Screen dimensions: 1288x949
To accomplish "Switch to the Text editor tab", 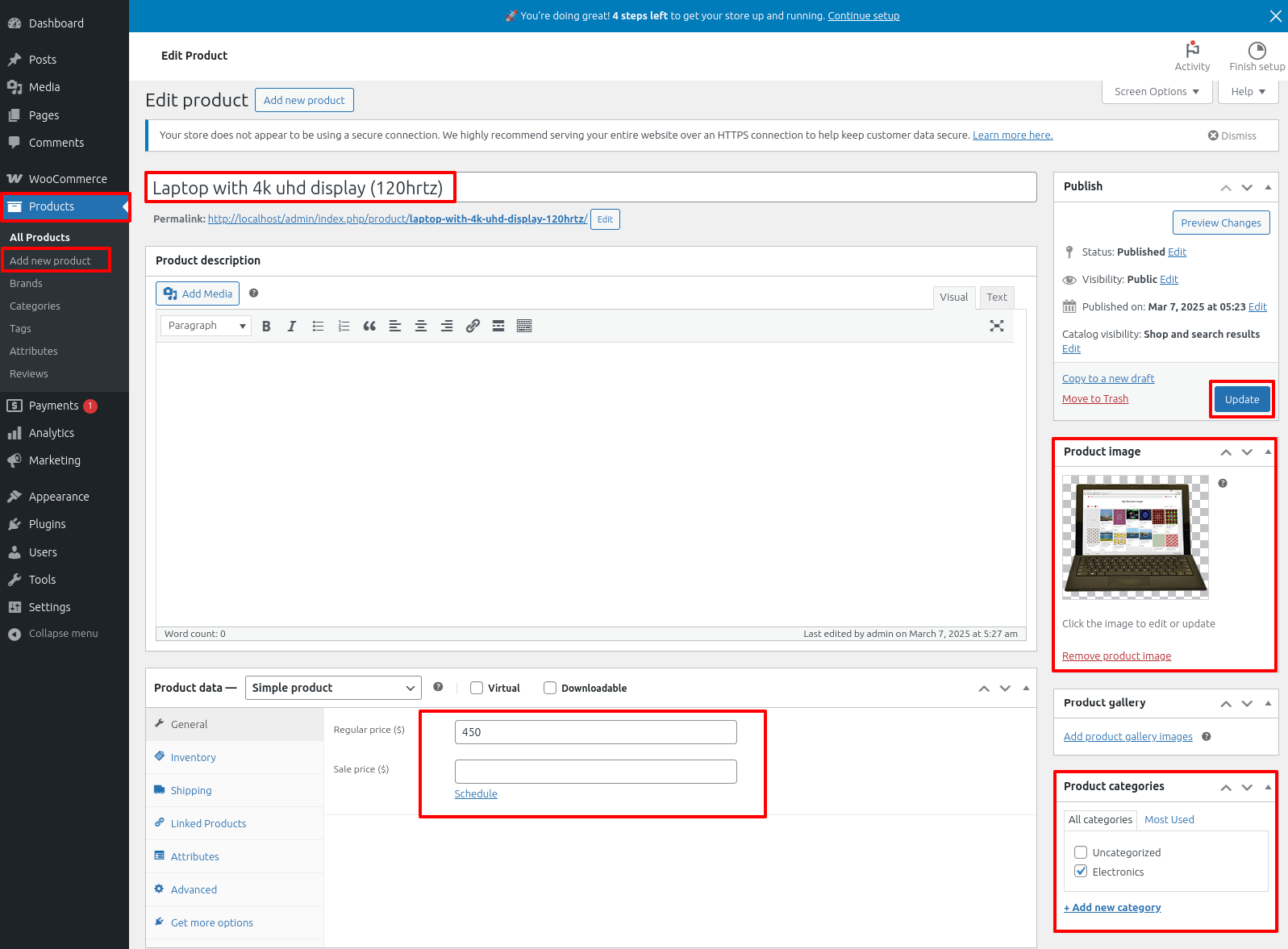I will (997, 298).
